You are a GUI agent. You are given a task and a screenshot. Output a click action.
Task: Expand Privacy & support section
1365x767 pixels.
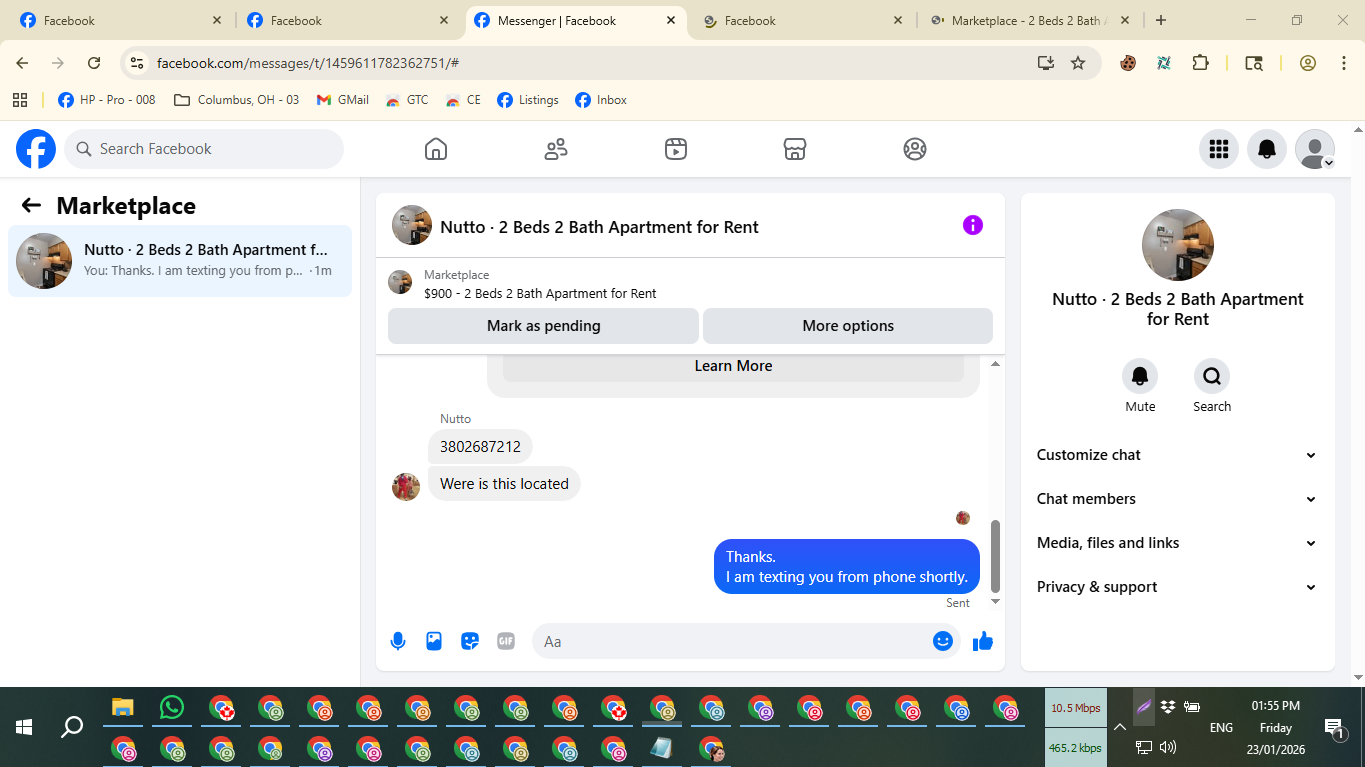click(1177, 587)
